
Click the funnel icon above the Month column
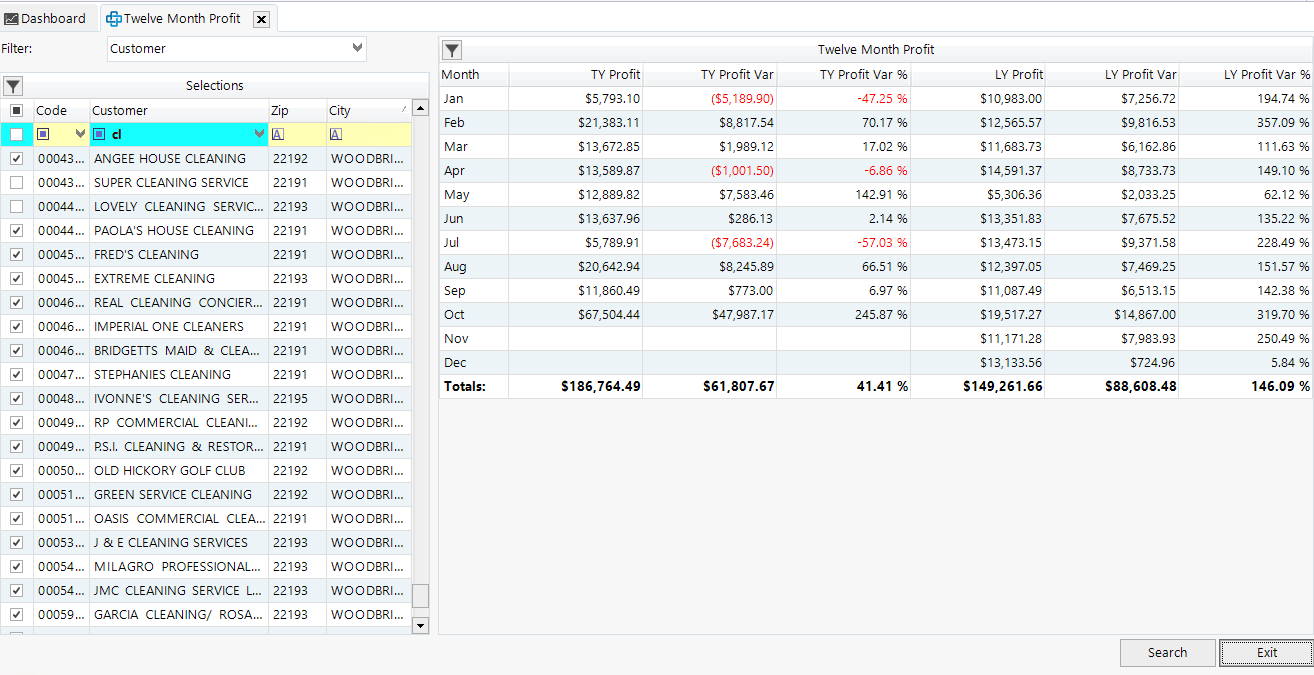[x=451, y=49]
